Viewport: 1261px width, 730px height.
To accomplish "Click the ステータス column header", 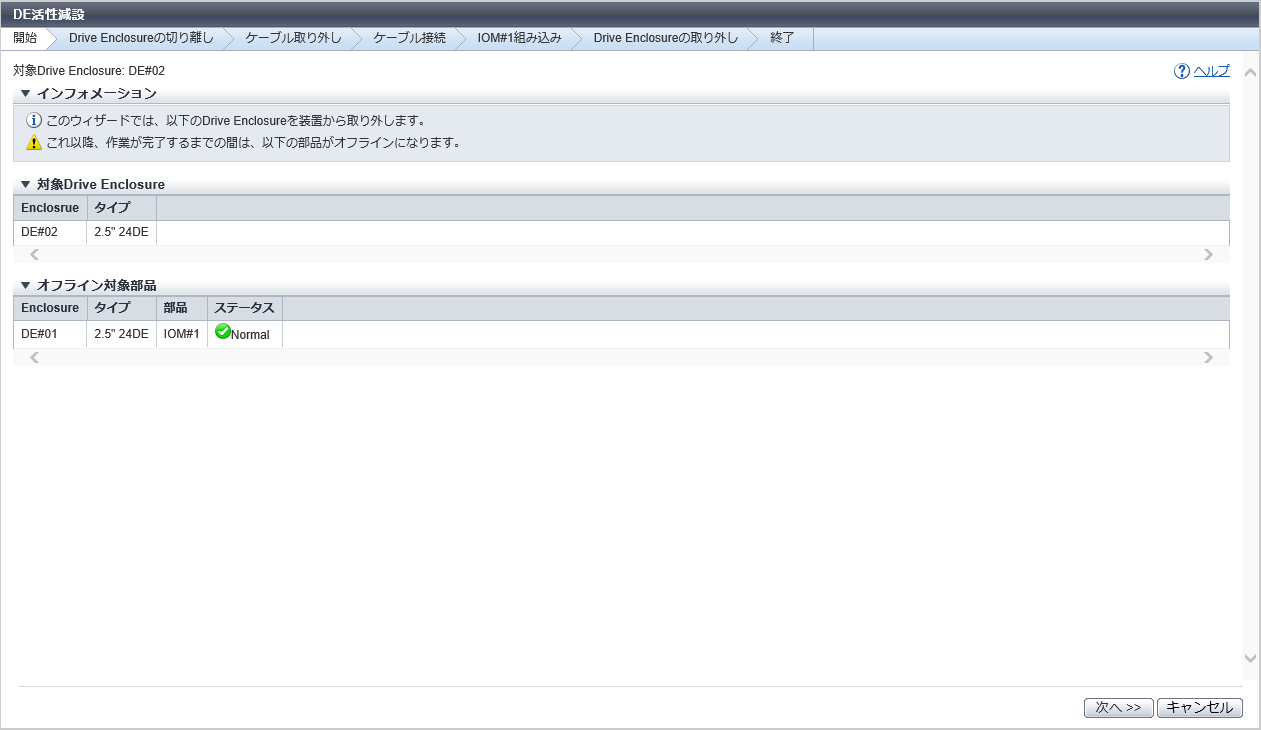I will coord(244,308).
